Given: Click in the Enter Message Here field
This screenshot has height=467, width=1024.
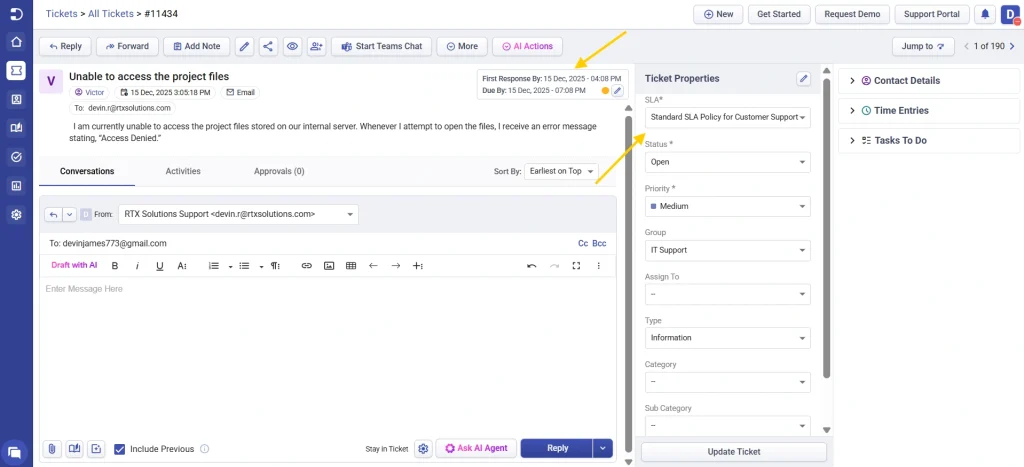Looking at the screenshot, I should pyautogui.click(x=328, y=356).
